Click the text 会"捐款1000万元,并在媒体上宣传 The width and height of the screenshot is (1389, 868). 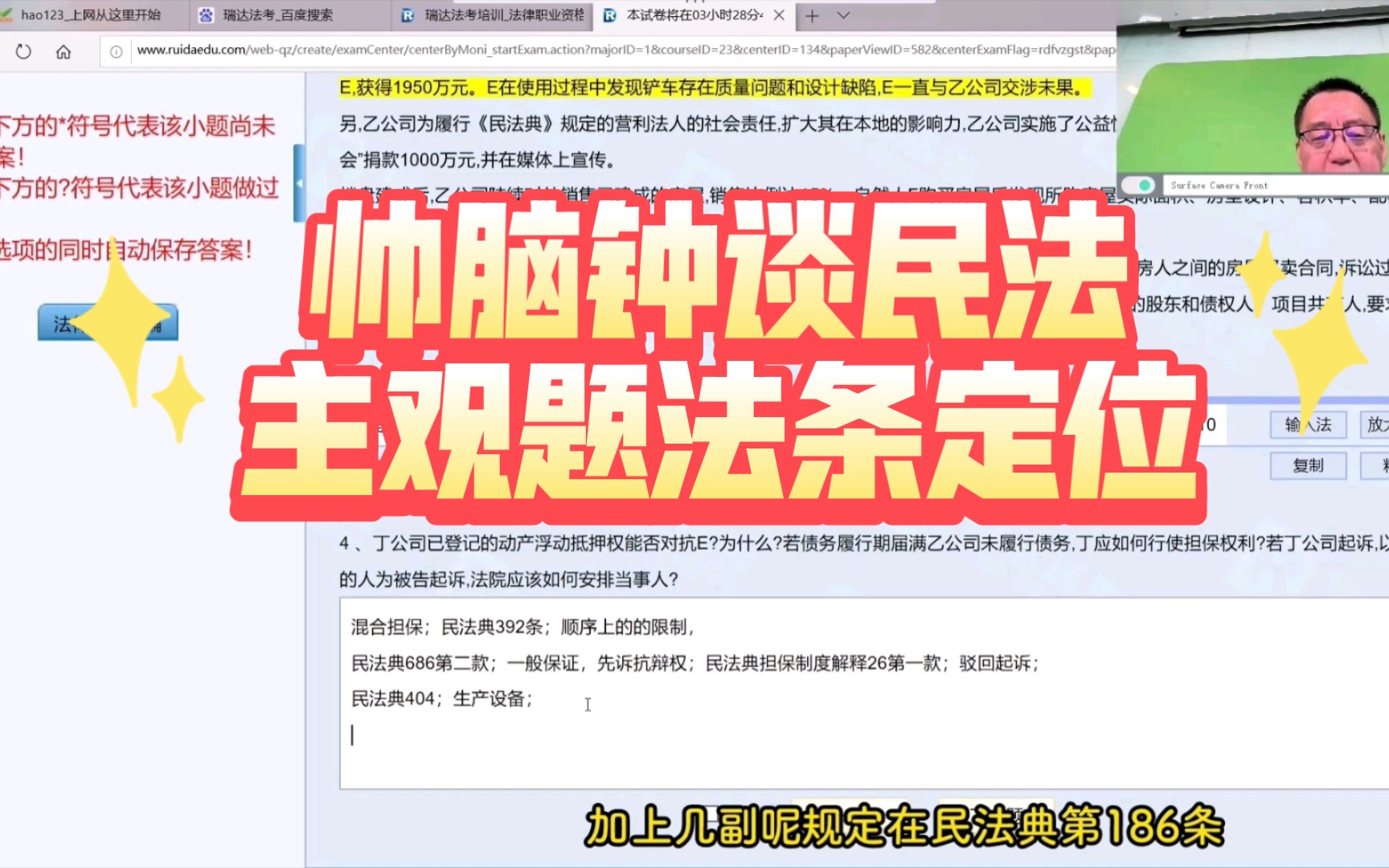(x=477, y=160)
